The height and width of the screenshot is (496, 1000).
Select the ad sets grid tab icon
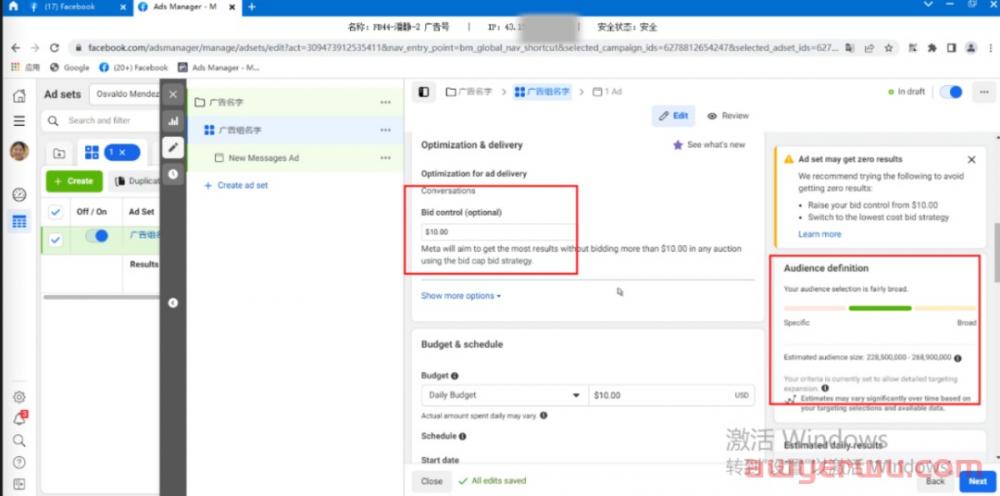(92, 152)
